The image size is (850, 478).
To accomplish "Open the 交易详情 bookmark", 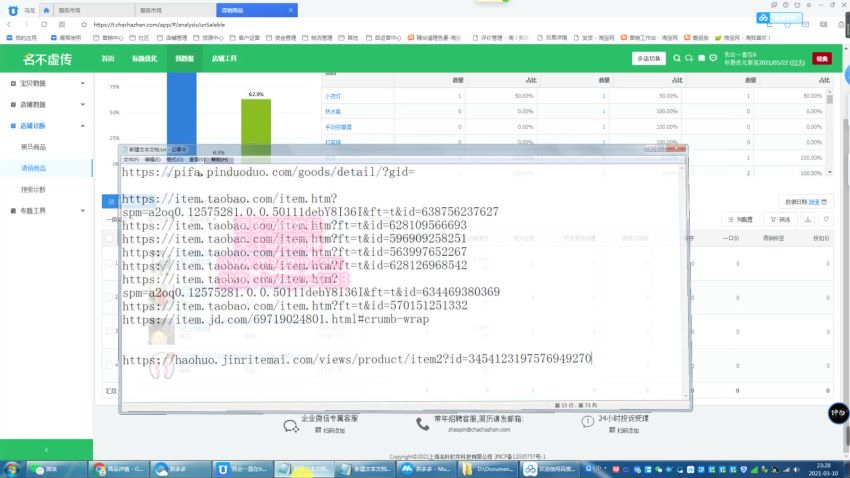I will pos(552,38).
